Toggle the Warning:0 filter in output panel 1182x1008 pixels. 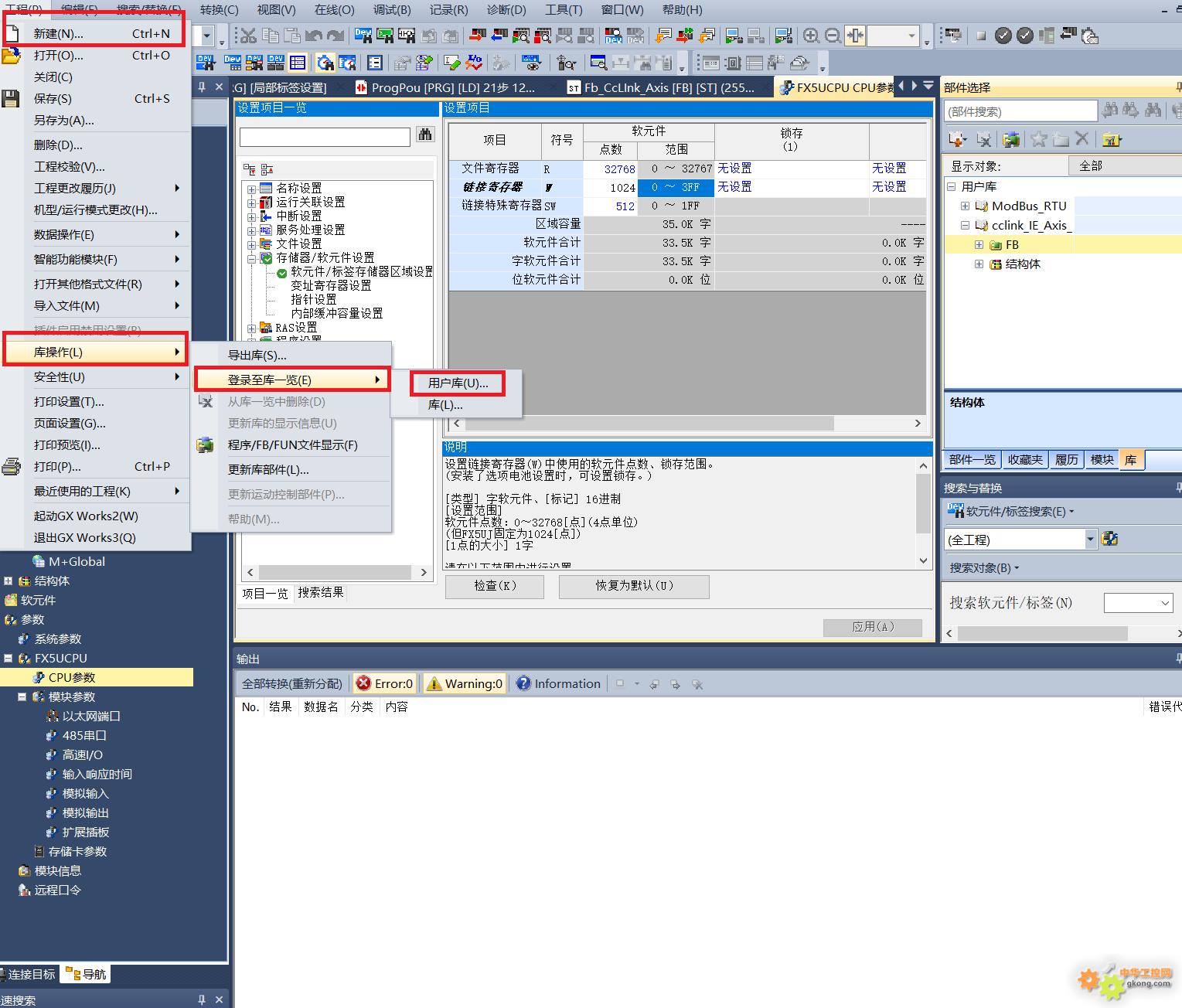pos(465,683)
